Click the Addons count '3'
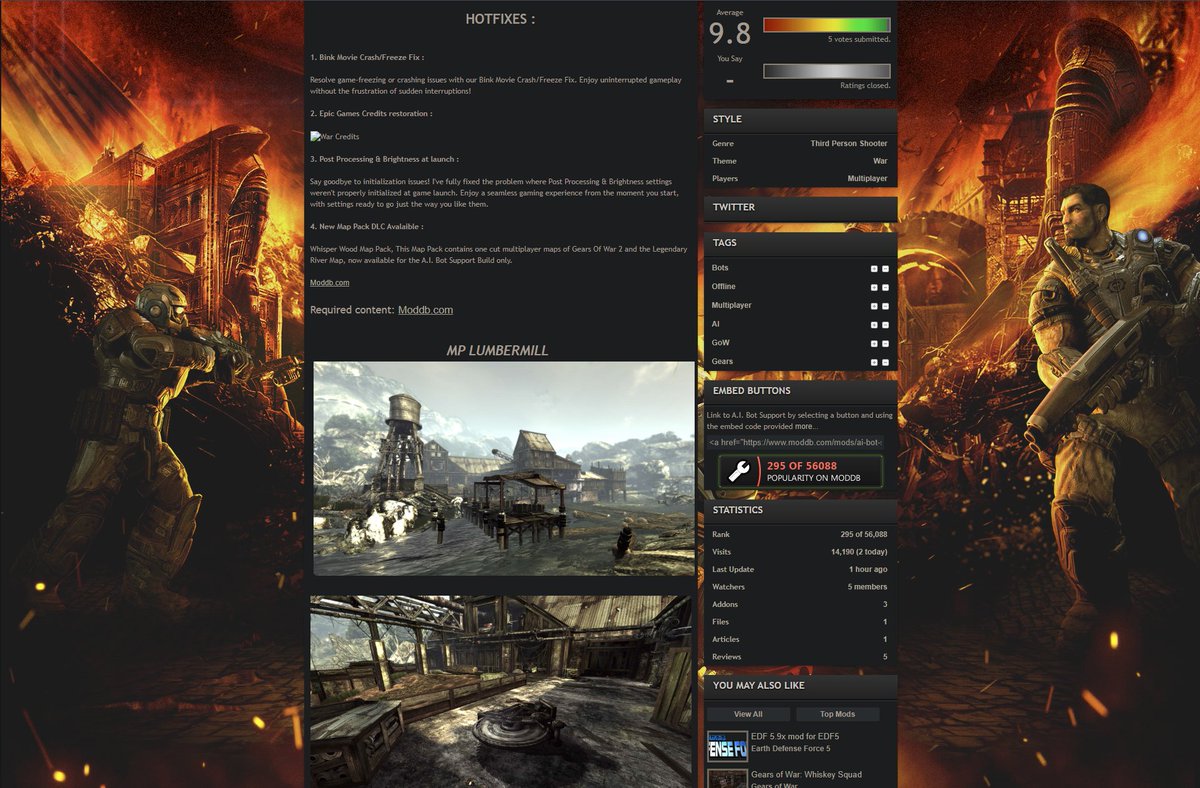Screen dimensions: 1200x788 [885, 605]
